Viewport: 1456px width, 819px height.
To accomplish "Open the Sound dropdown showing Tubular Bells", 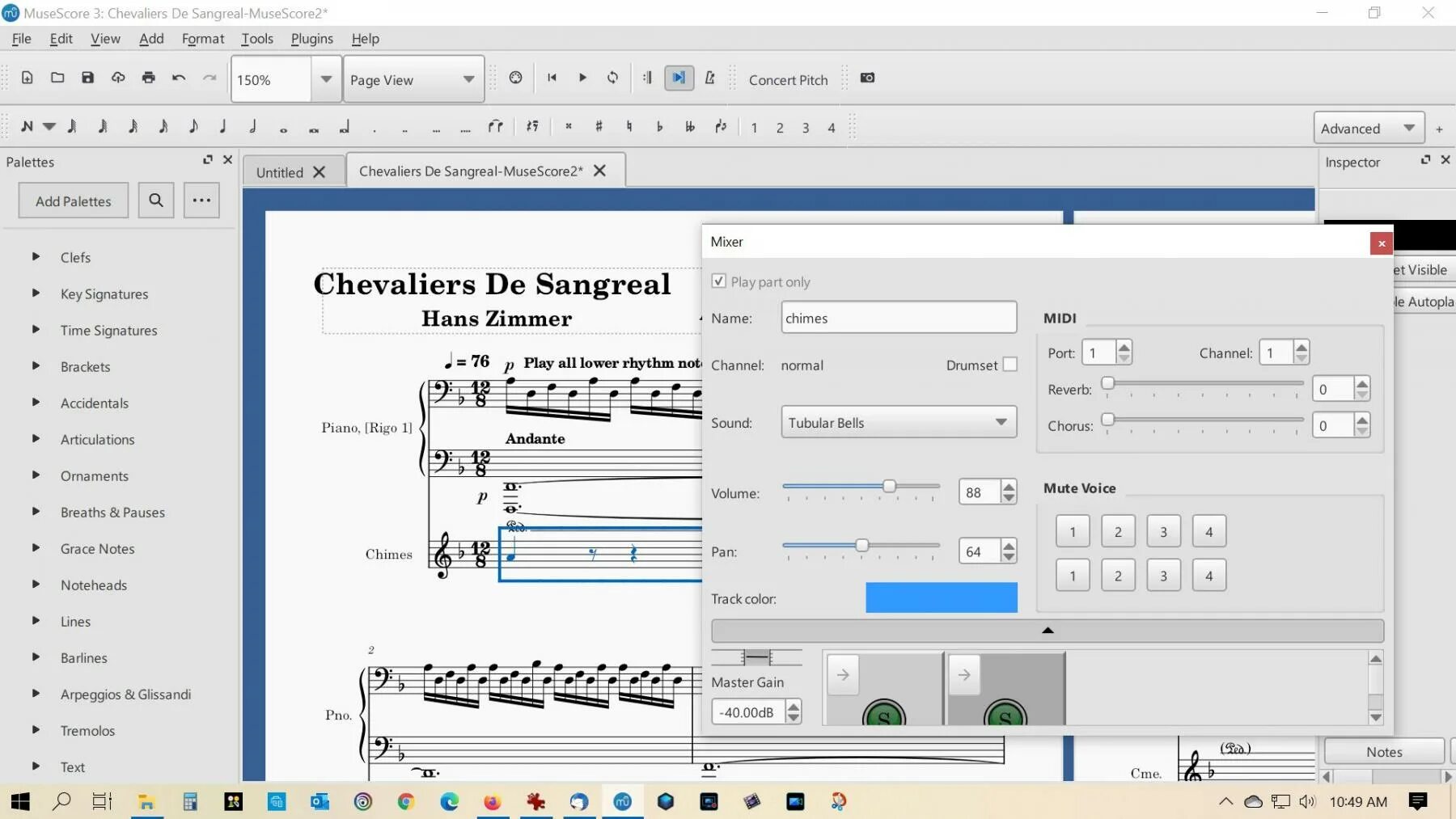I will [x=899, y=422].
